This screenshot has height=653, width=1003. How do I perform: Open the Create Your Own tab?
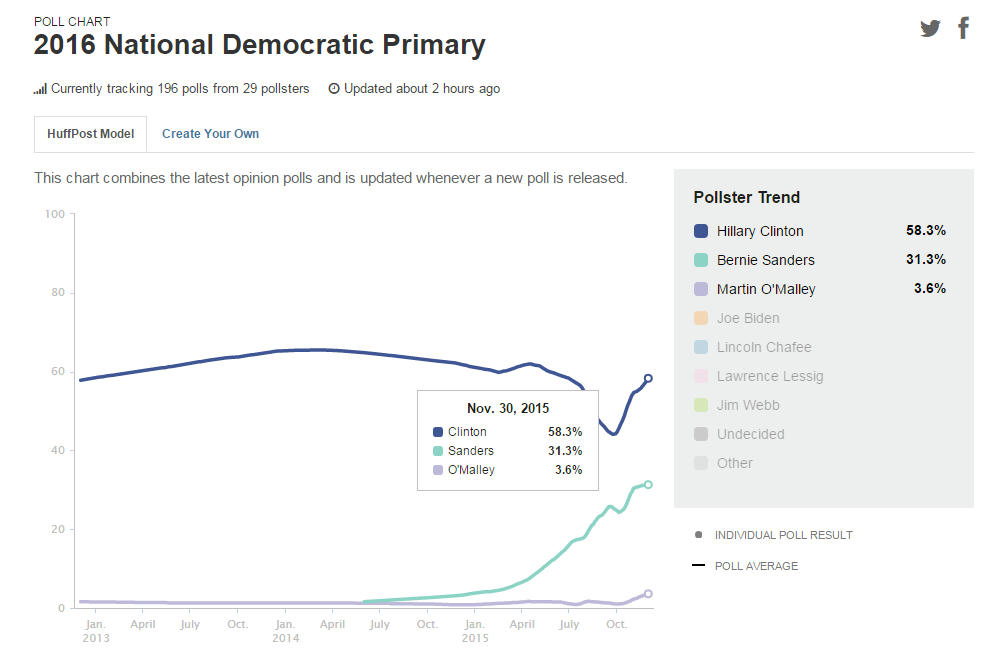(210, 134)
